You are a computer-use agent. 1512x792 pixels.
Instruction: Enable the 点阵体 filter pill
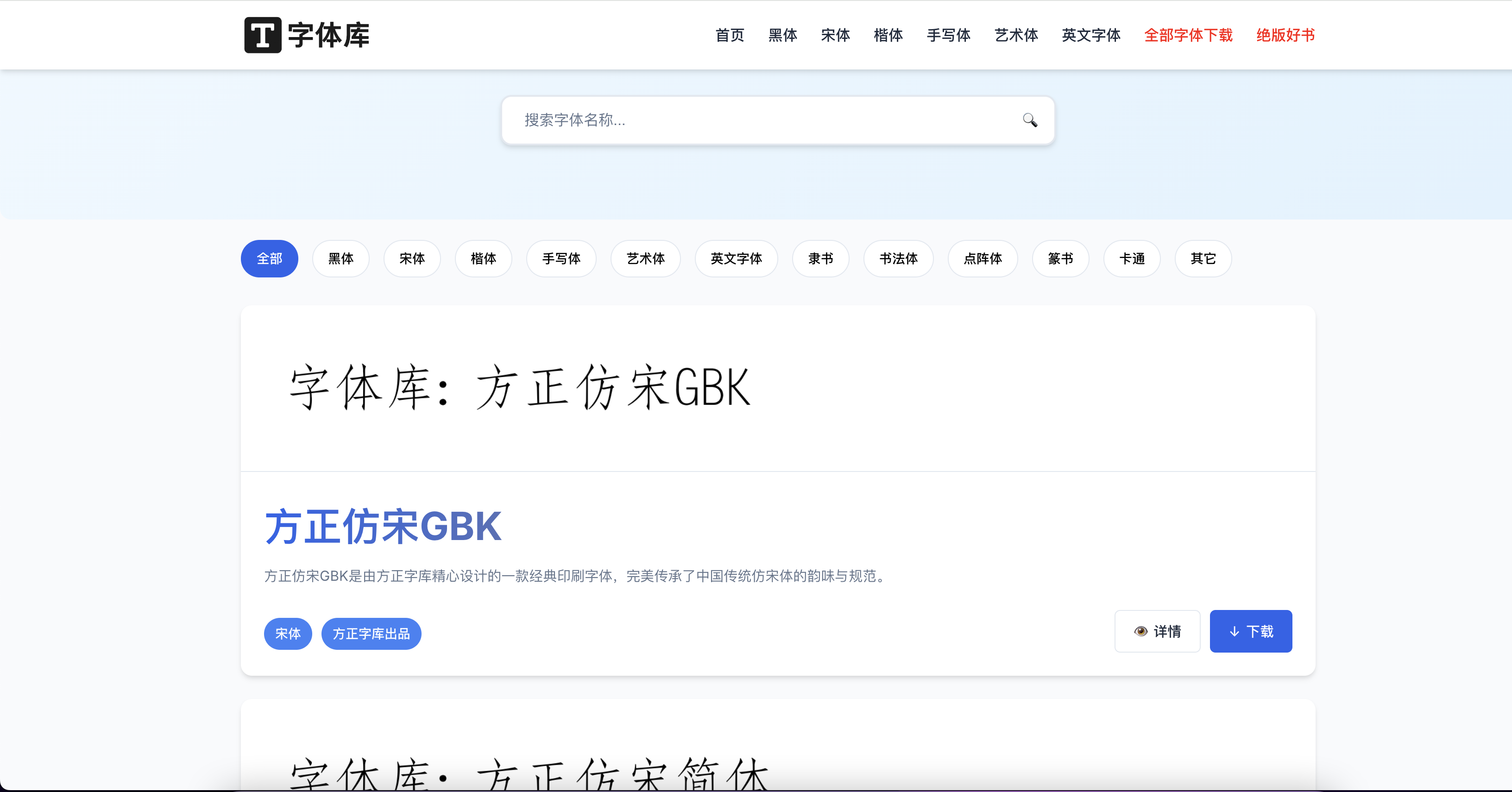coord(983,258)
